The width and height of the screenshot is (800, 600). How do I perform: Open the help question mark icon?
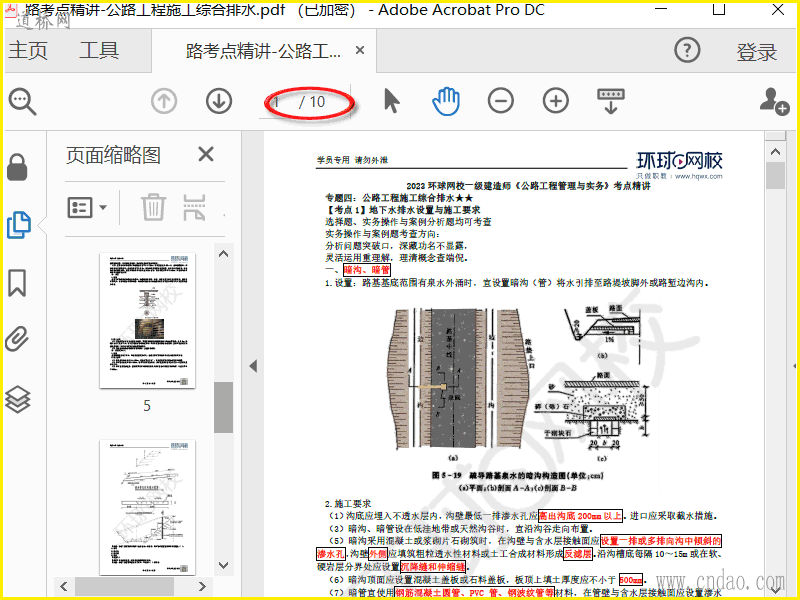[687, 51]
